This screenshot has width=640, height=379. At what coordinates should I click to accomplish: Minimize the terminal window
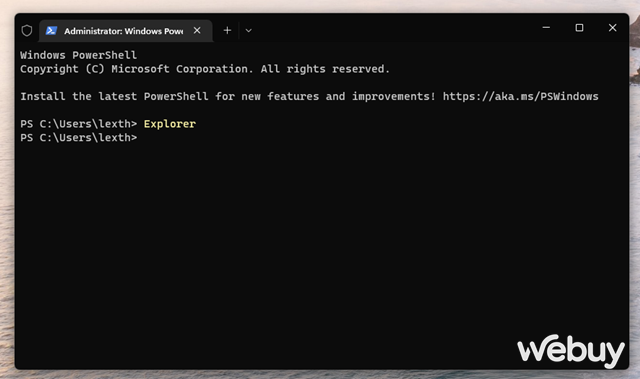[546, 28]
